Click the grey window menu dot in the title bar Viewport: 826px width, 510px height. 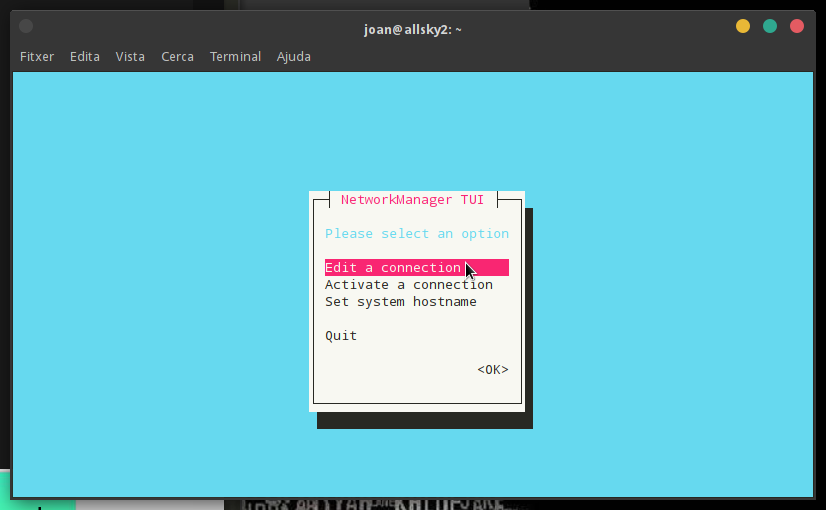[x=26, y=26]
